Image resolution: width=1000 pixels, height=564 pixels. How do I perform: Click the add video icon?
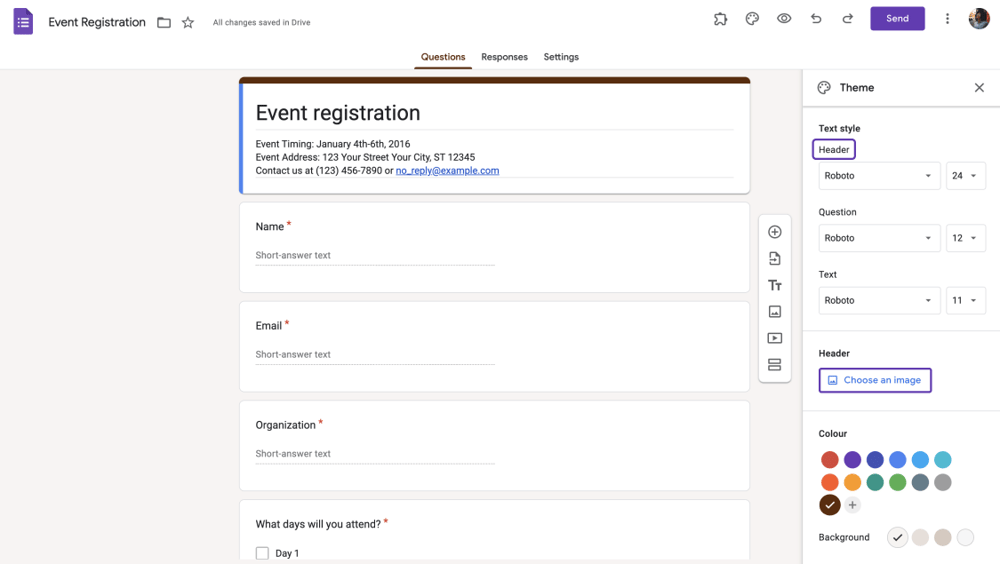click(774, 338)
